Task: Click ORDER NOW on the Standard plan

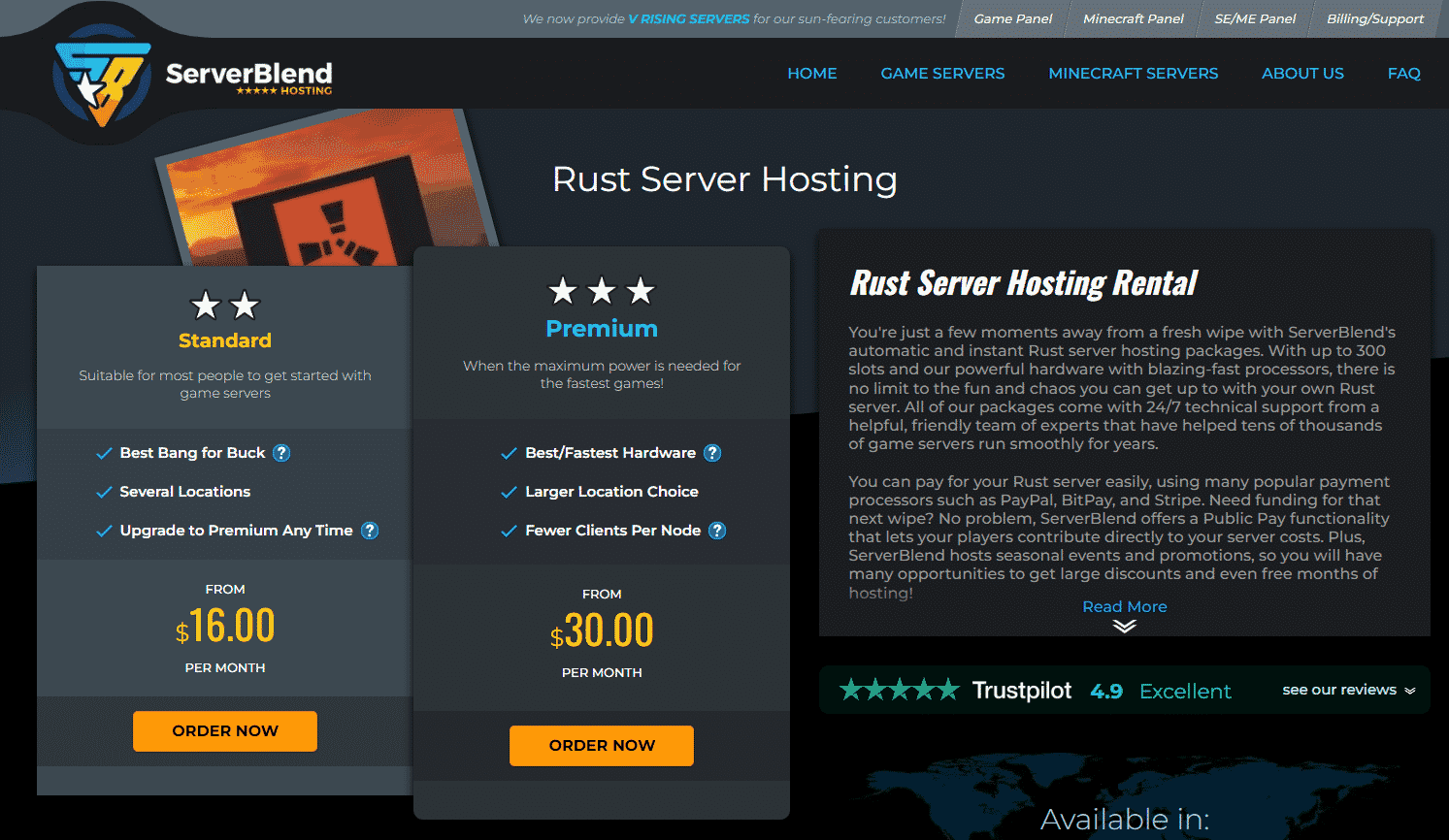Action: pos(225,730)
